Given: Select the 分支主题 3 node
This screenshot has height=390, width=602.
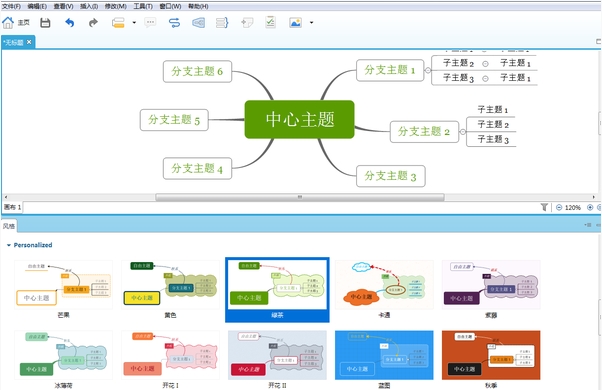Looking at the screenshot, I should [390, 176].
